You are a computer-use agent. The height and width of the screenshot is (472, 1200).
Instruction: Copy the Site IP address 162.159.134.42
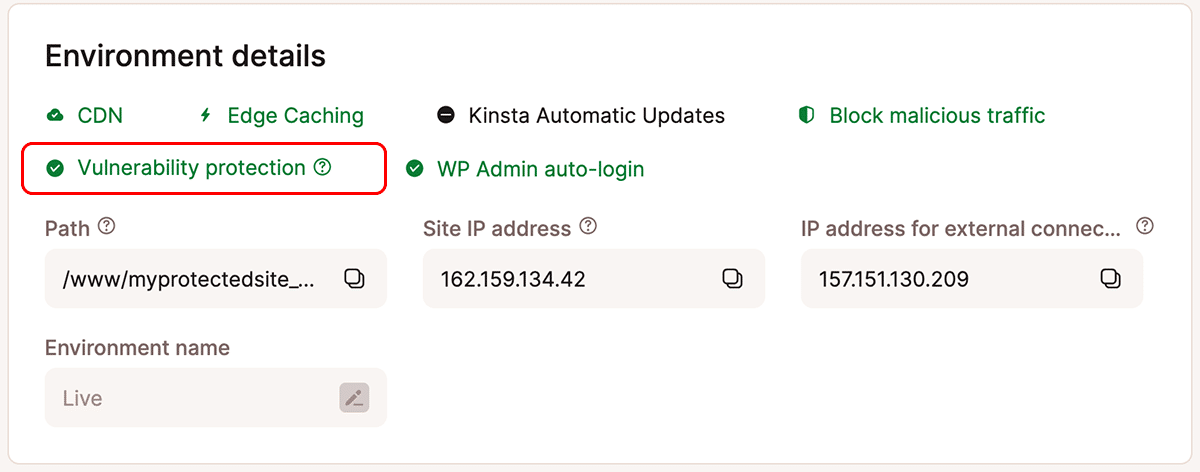point(732,278)
